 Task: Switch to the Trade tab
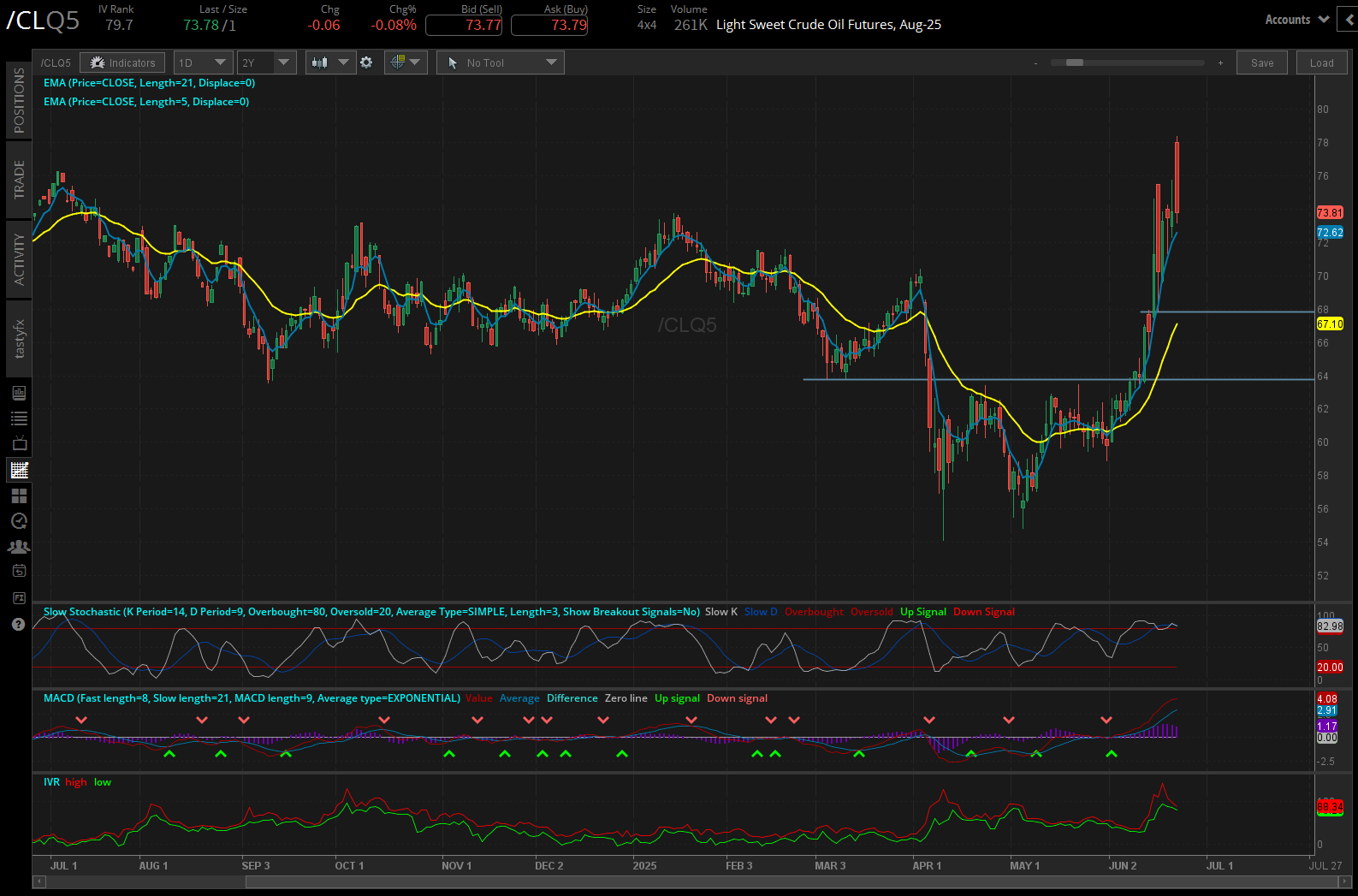[19, 180]
